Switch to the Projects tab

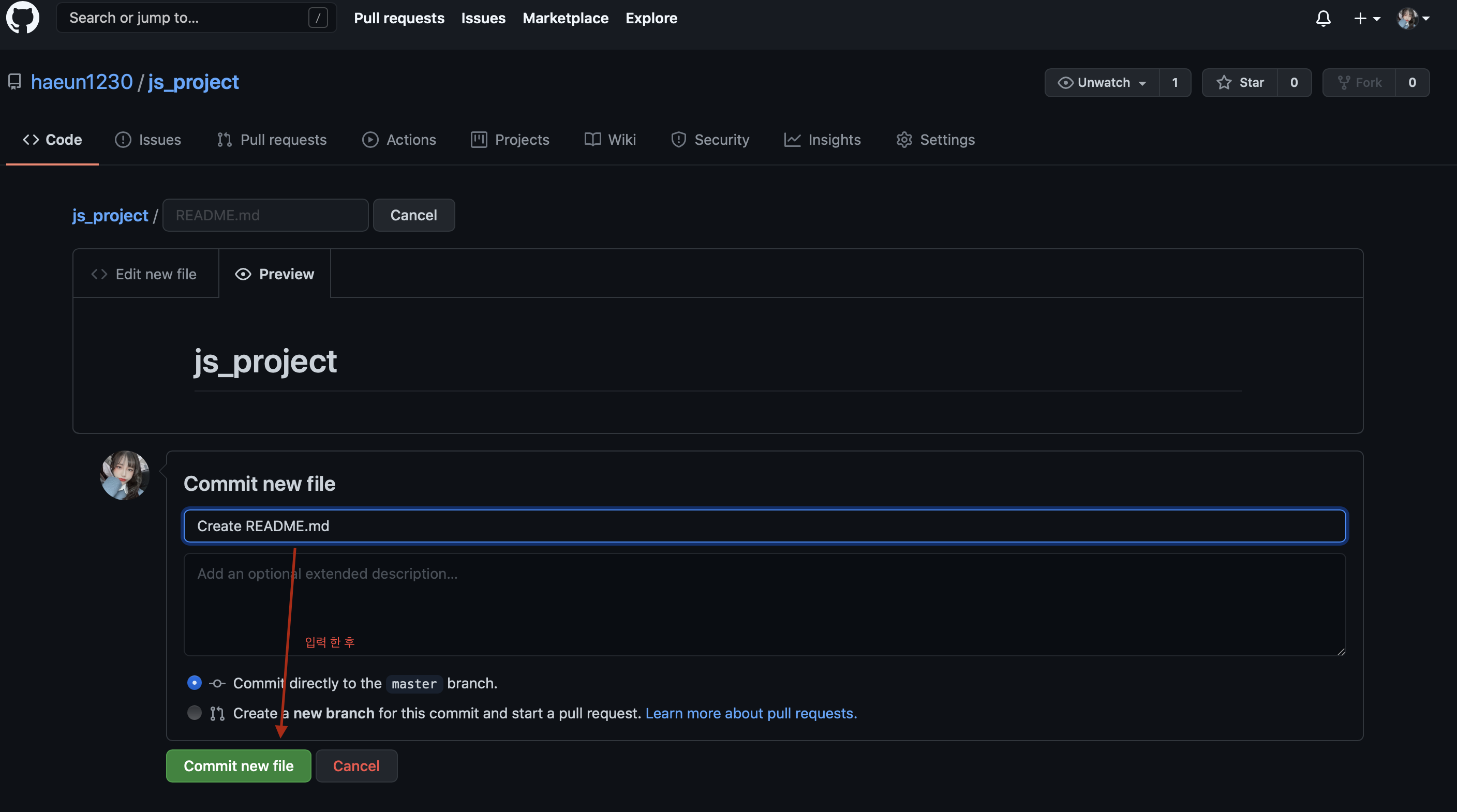coord(510,140)
